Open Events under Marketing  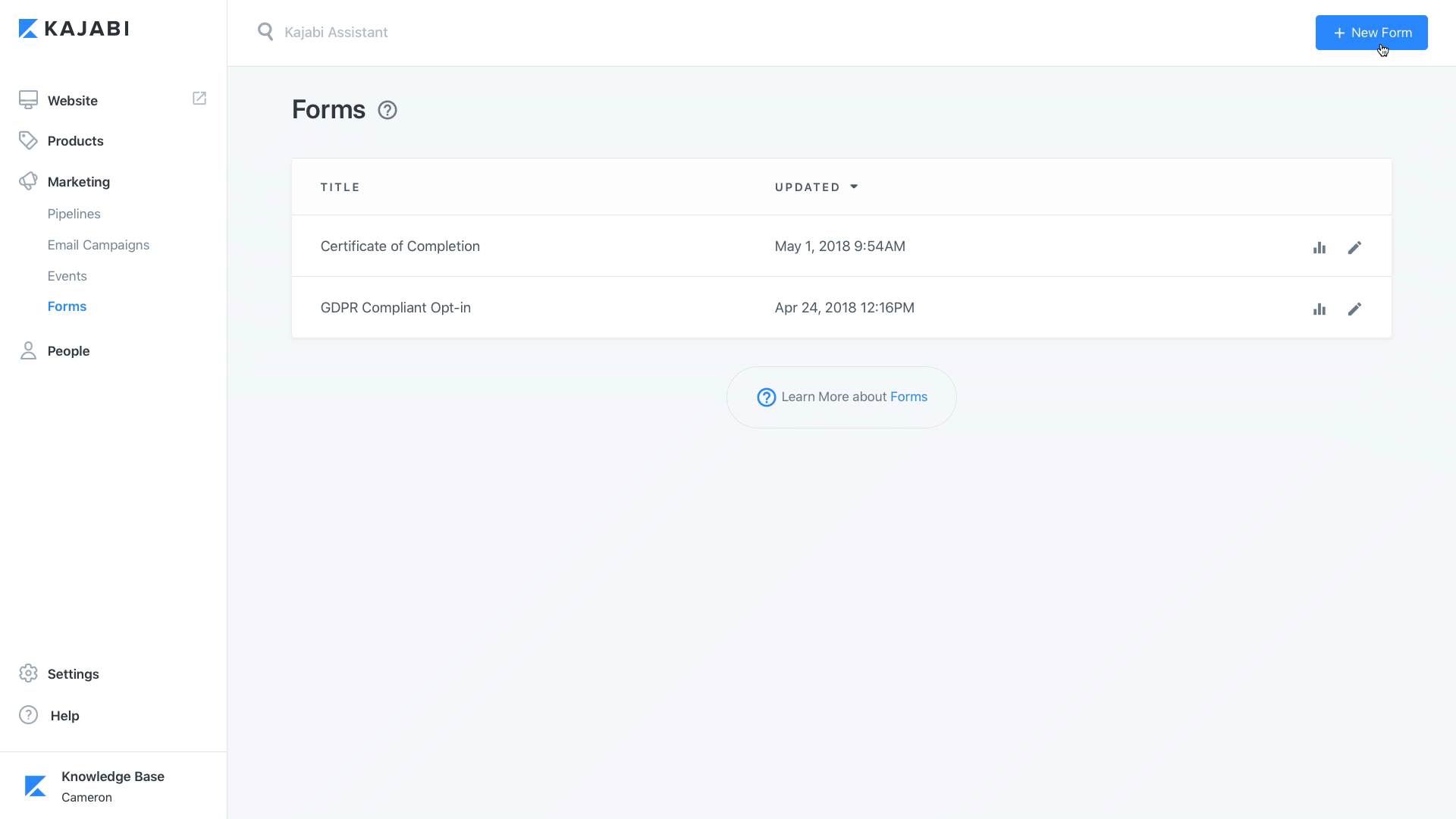[67, 276]
